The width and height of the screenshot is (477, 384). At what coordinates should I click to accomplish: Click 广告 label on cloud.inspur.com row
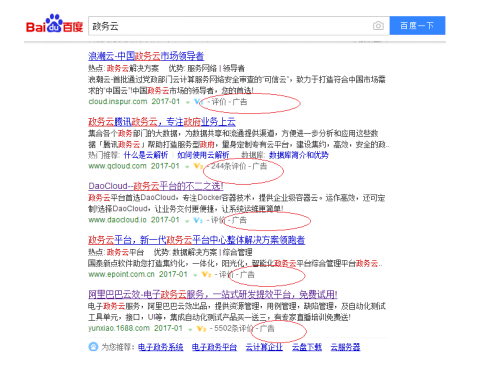(x=240, y=102)
